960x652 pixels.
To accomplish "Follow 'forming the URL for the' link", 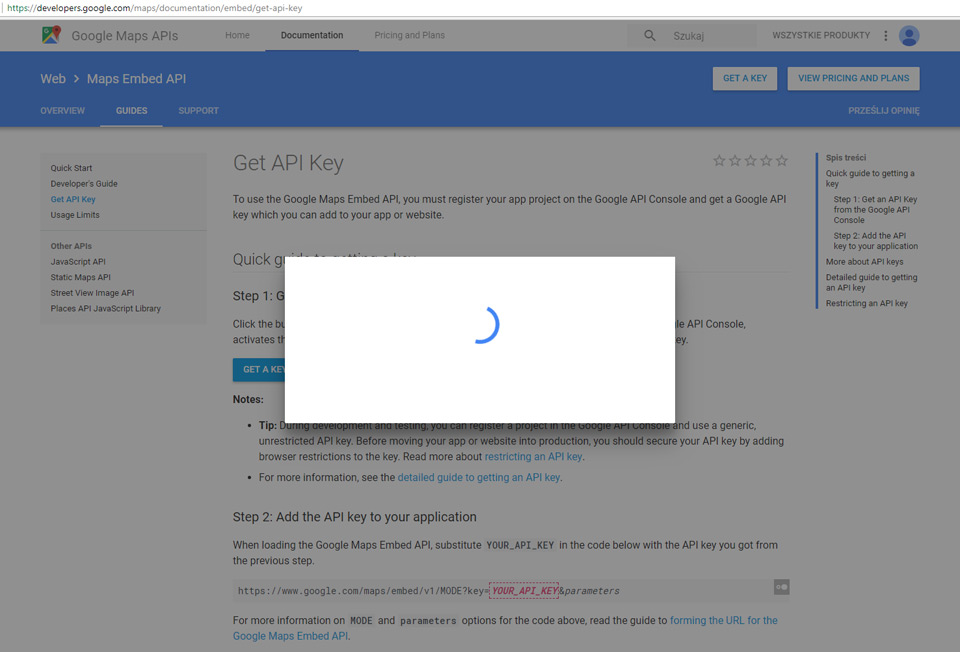I will (724, 620).
